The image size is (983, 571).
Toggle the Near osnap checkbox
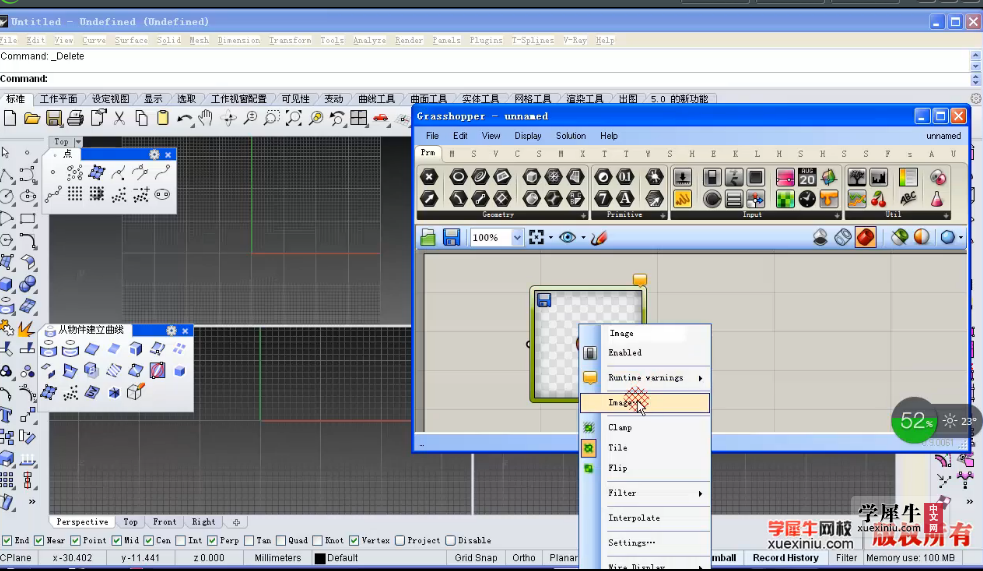tap(39, 540)
